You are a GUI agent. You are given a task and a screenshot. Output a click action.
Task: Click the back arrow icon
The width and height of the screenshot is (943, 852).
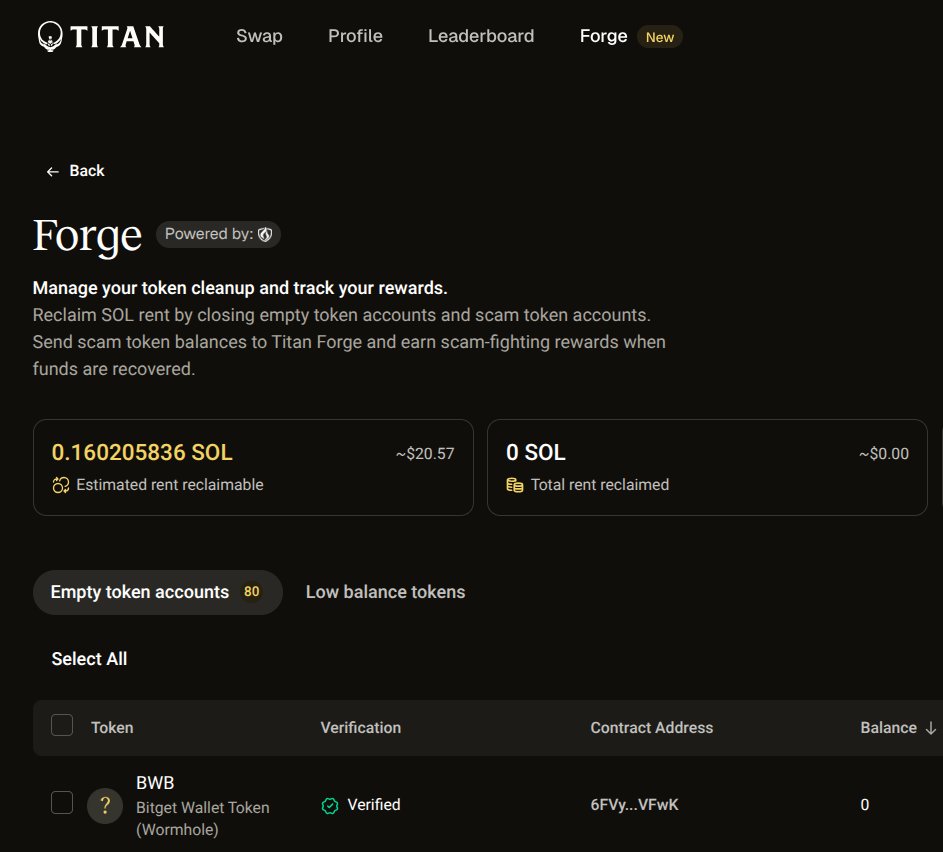coord(53,172)
